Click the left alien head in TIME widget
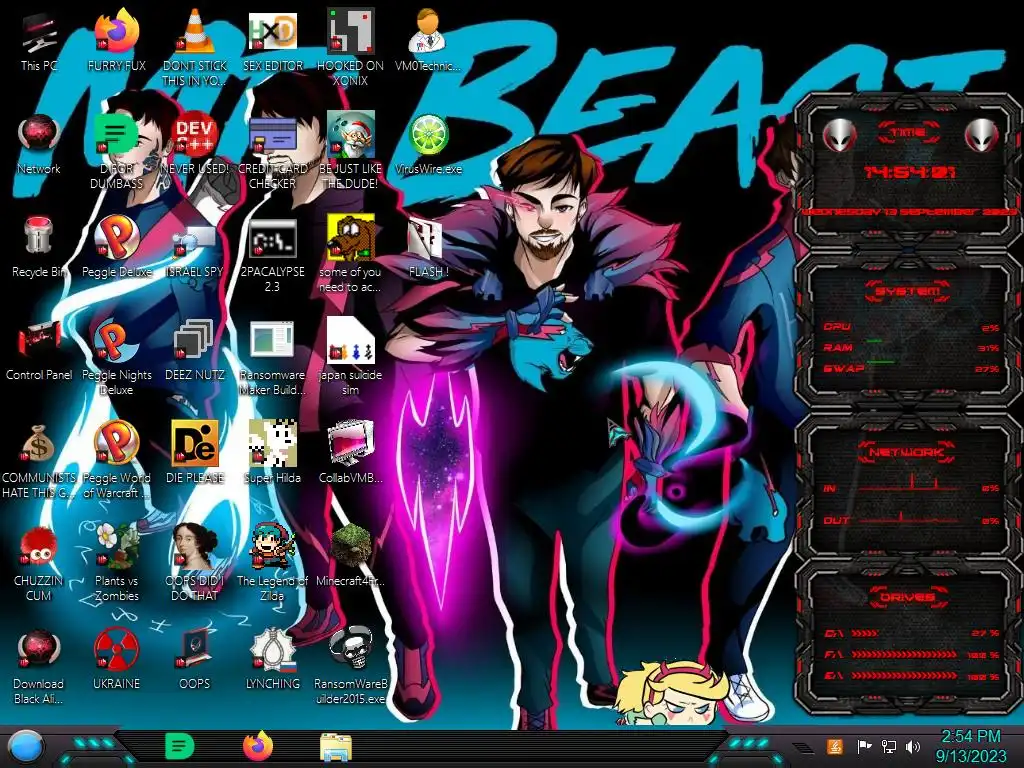The height and width of the screenshot is (768, 1024). tap(839, 135)
